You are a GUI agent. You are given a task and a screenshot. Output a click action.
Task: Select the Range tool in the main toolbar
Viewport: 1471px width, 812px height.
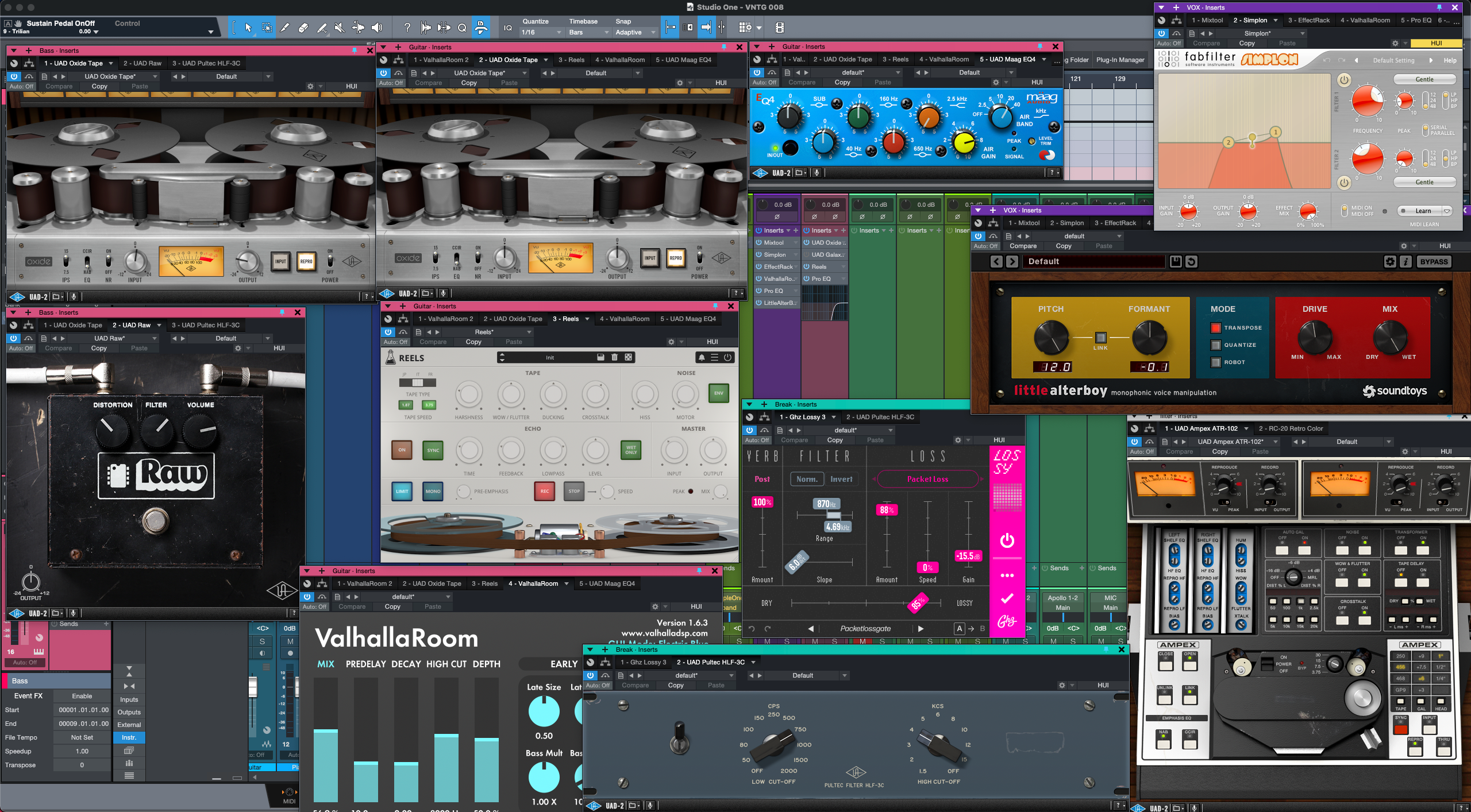(x=267, y=28)
